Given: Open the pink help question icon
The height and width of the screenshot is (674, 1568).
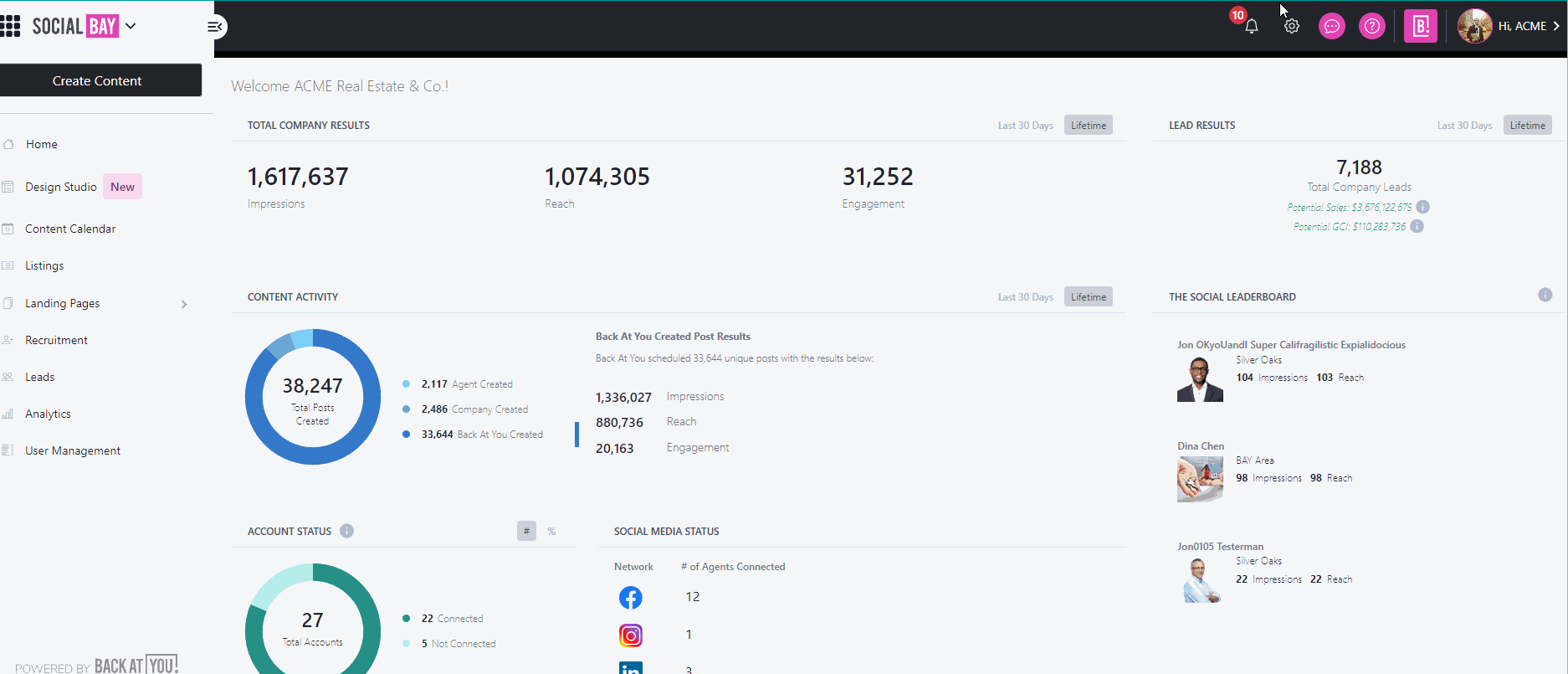Looking at the screenshot, I should tap(1372, 26).
